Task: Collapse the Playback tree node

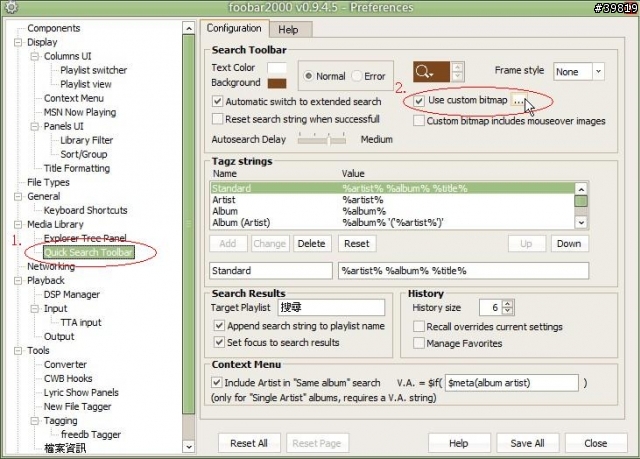Action: coord(18,280)
